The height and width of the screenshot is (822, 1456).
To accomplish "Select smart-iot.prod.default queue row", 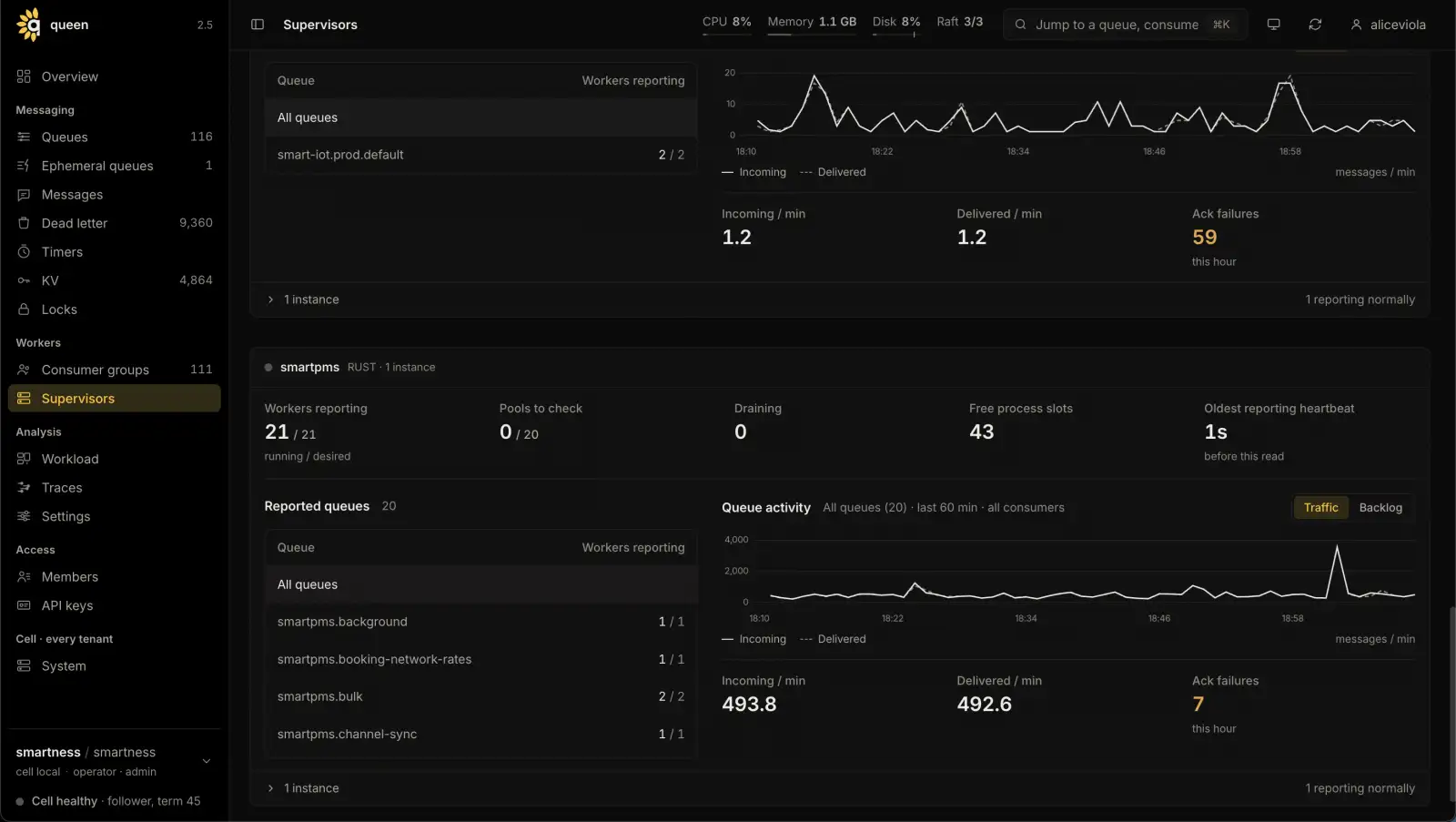I will coord(480,155).
